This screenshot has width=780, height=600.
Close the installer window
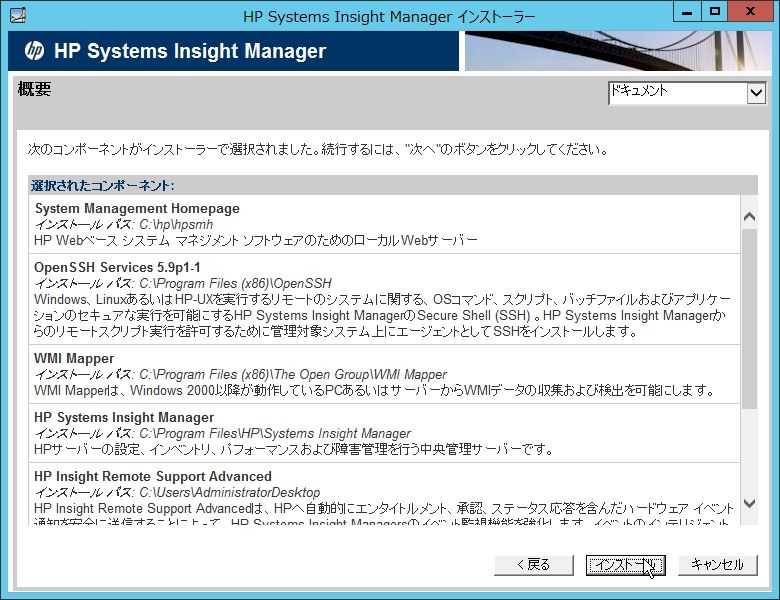750,12
